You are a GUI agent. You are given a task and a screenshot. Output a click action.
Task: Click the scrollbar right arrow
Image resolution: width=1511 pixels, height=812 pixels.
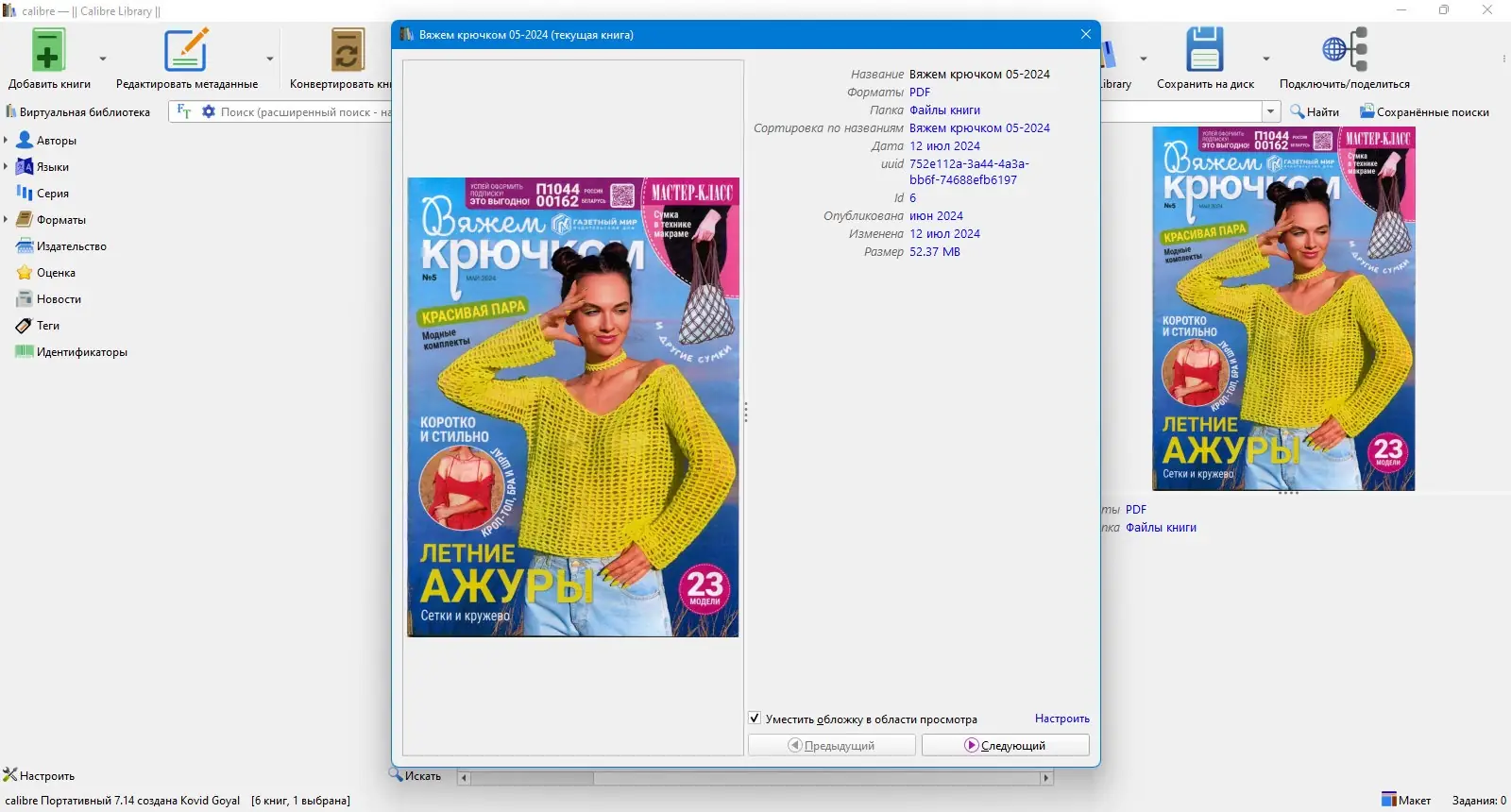1046,778
